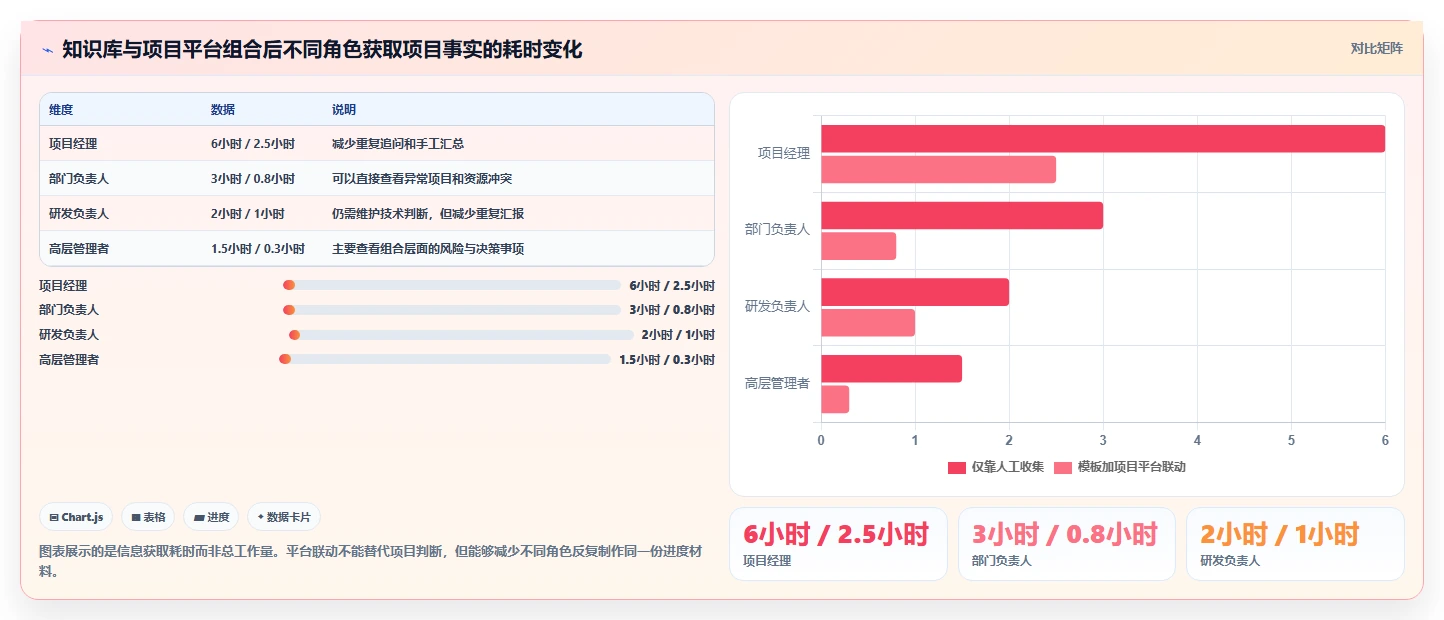The image size is (1444, 620).
Task: Click the 高层管理者 progress bar
Action: (445, 359)
